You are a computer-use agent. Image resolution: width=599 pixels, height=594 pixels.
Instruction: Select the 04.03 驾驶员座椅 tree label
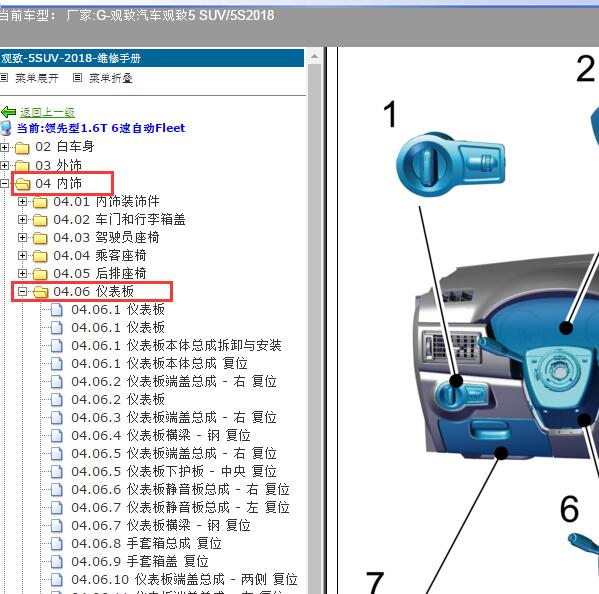(106, 237)
